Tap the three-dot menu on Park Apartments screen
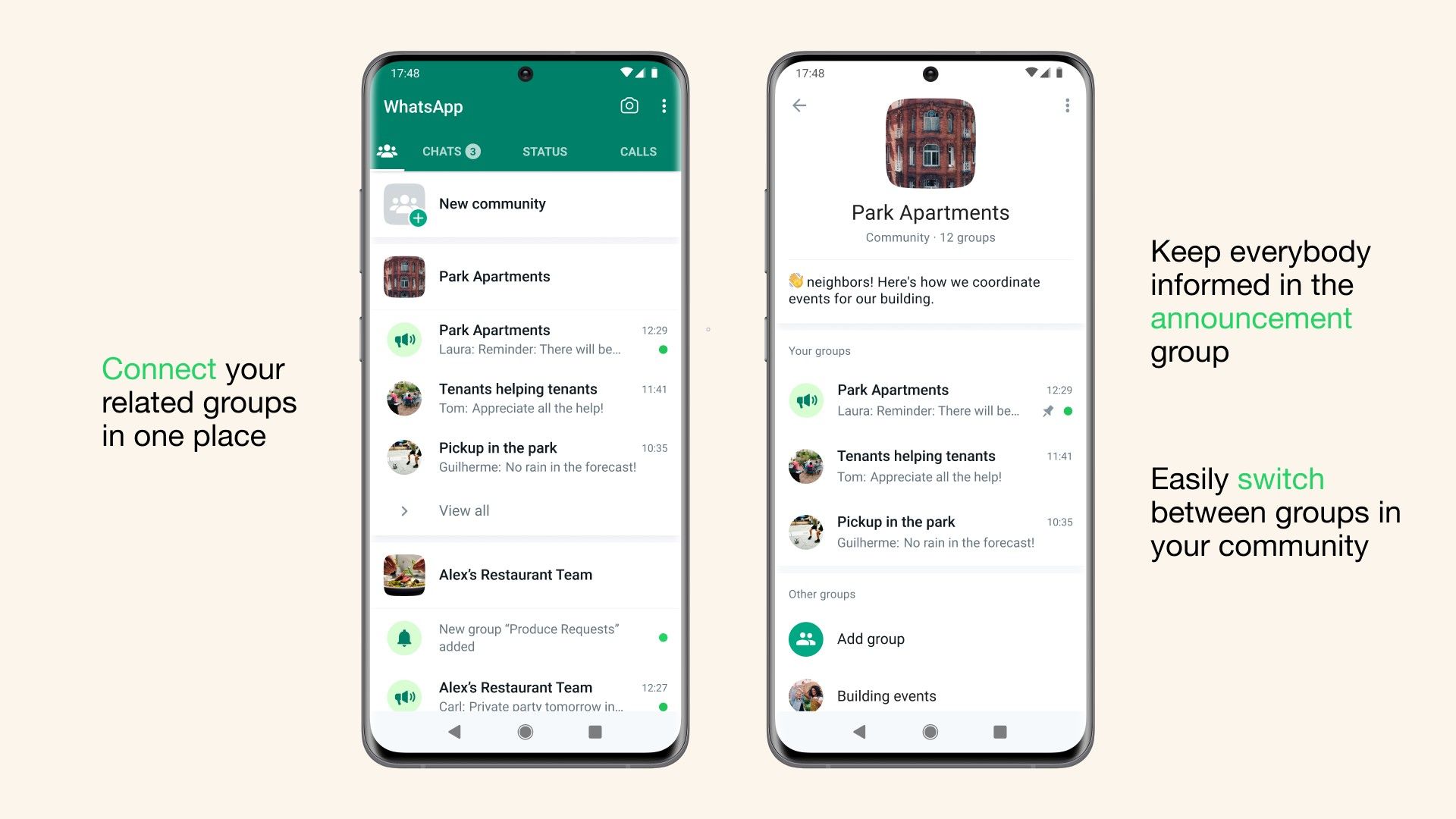 click(1067, 106)
